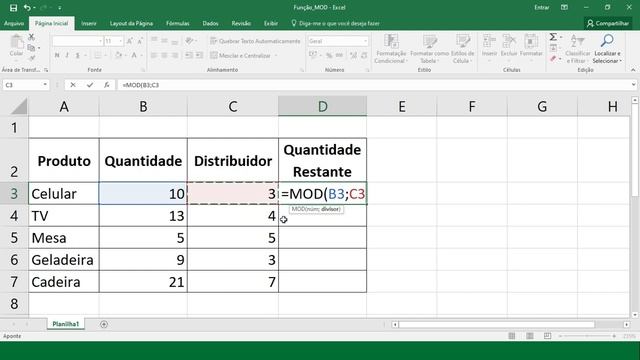Click Quebrar Texto Automaticamente

[x=255, y=41]
